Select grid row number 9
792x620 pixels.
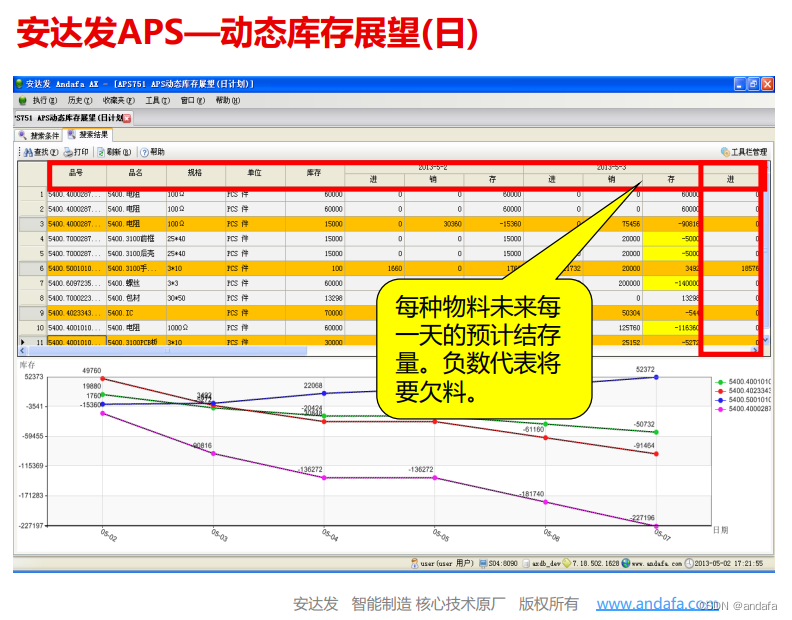click(x=33, y=313)
